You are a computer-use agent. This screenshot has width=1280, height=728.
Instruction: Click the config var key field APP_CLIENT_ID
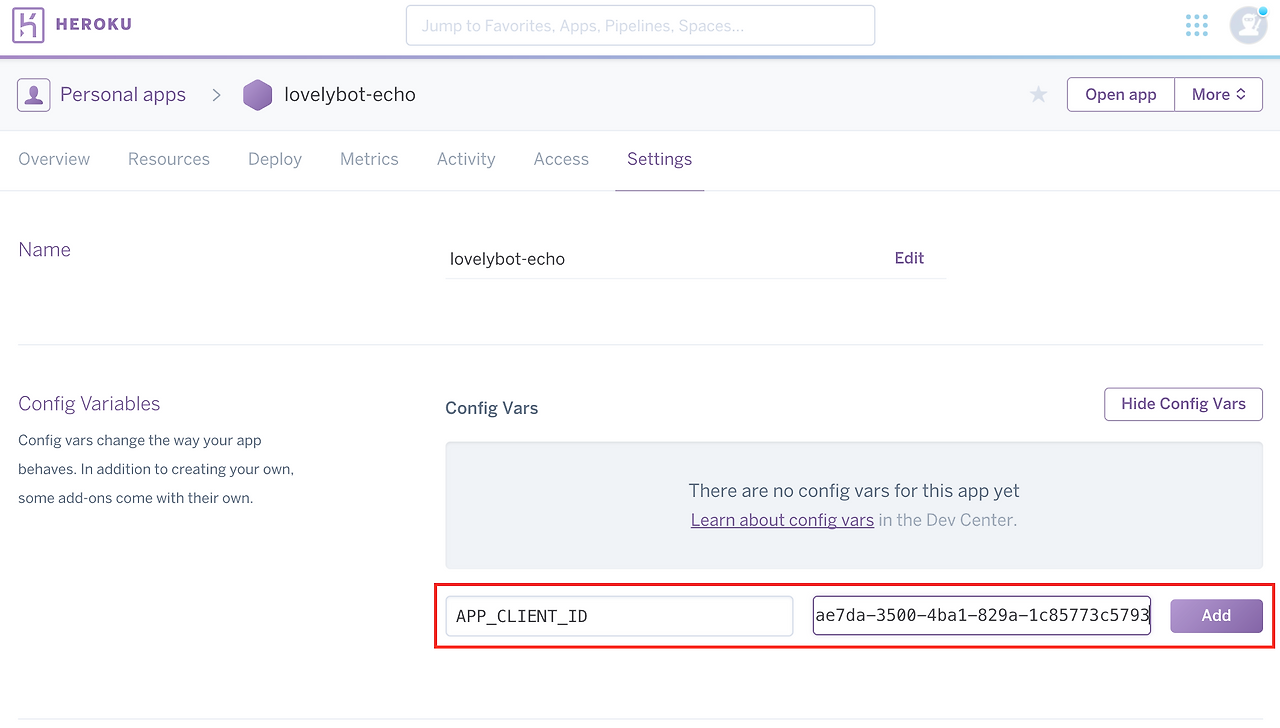pyautogui.click(x=619, y=616)
